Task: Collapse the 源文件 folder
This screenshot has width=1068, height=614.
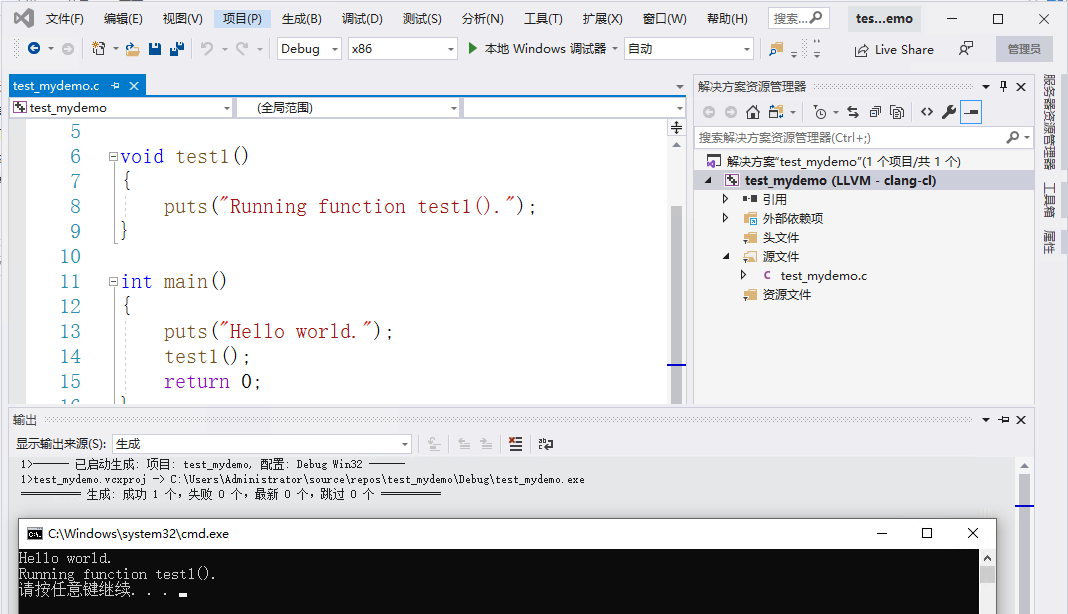Action: 725,256
